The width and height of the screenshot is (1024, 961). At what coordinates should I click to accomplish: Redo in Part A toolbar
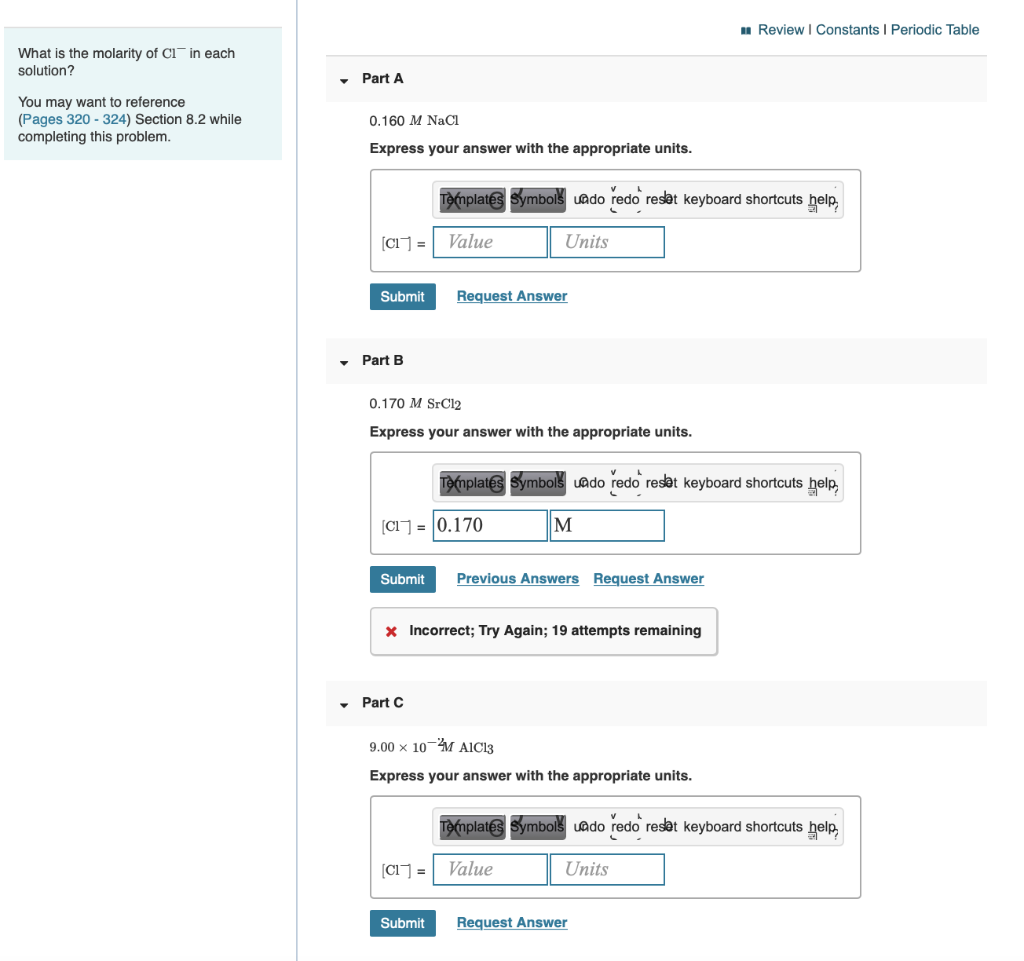(x=625, y=199)
